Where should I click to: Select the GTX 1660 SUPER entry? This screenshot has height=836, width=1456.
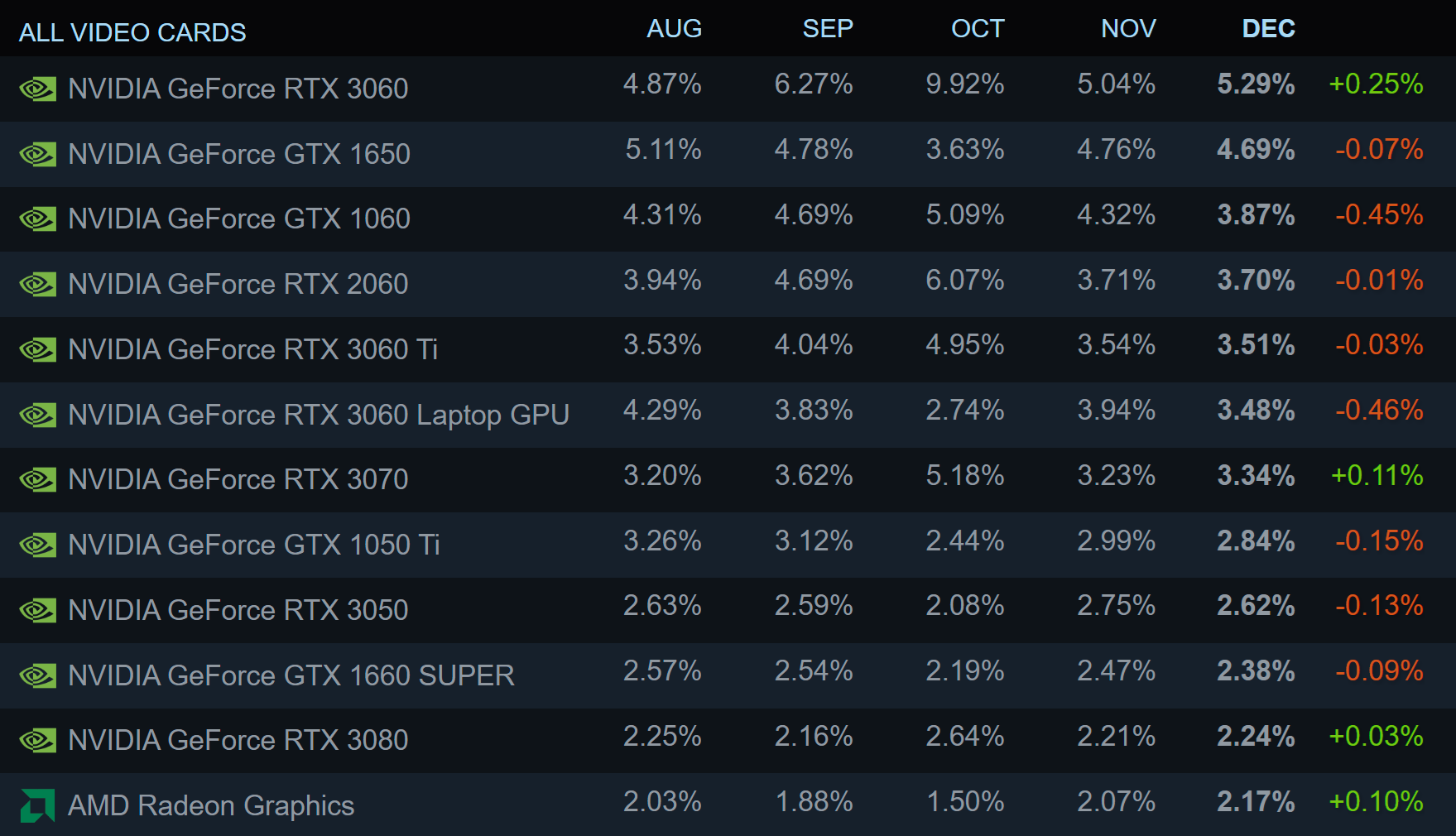click(291, 675)
